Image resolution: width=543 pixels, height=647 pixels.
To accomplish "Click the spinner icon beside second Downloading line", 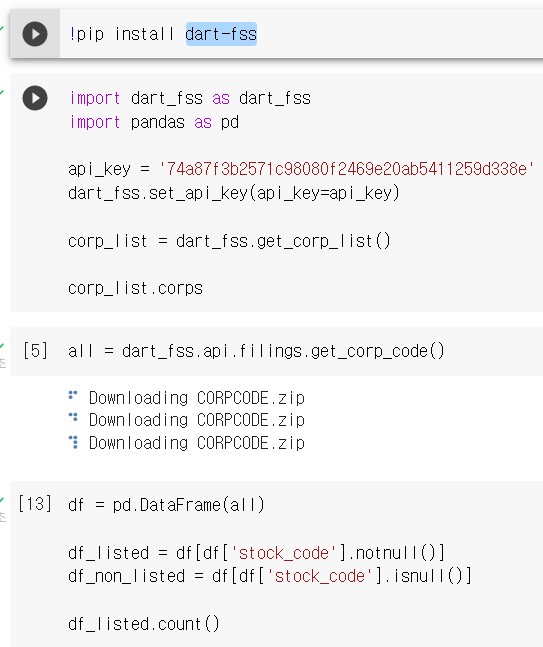I will pos(73,417).
